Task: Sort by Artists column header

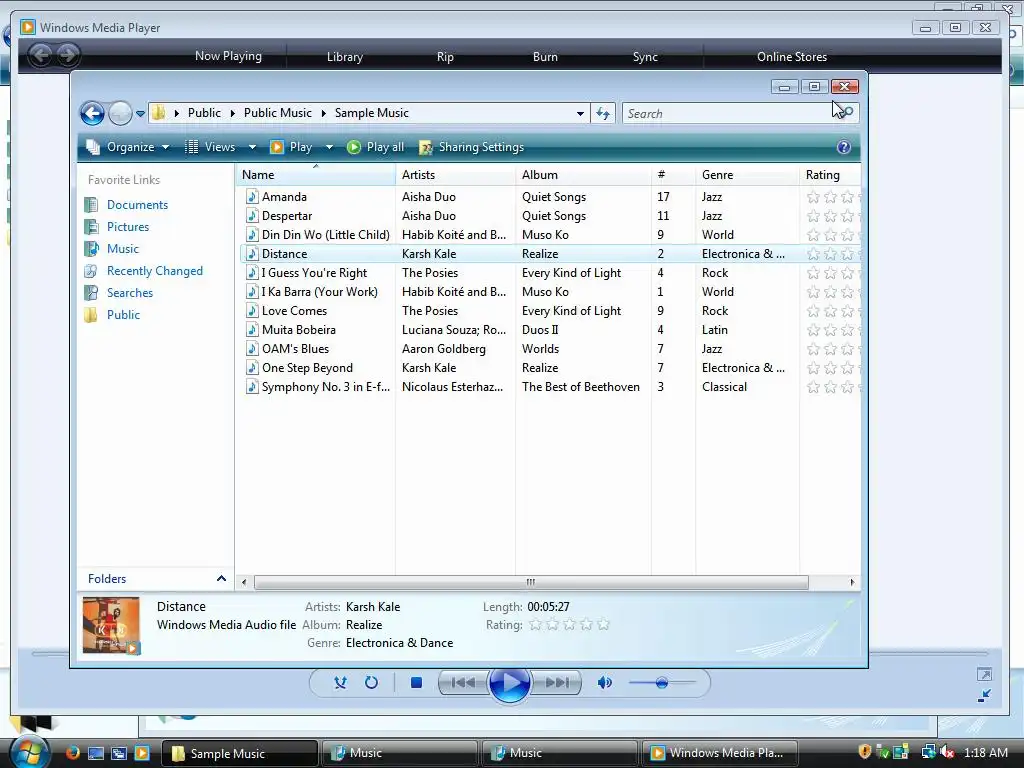Action: [x=455, y=174]
